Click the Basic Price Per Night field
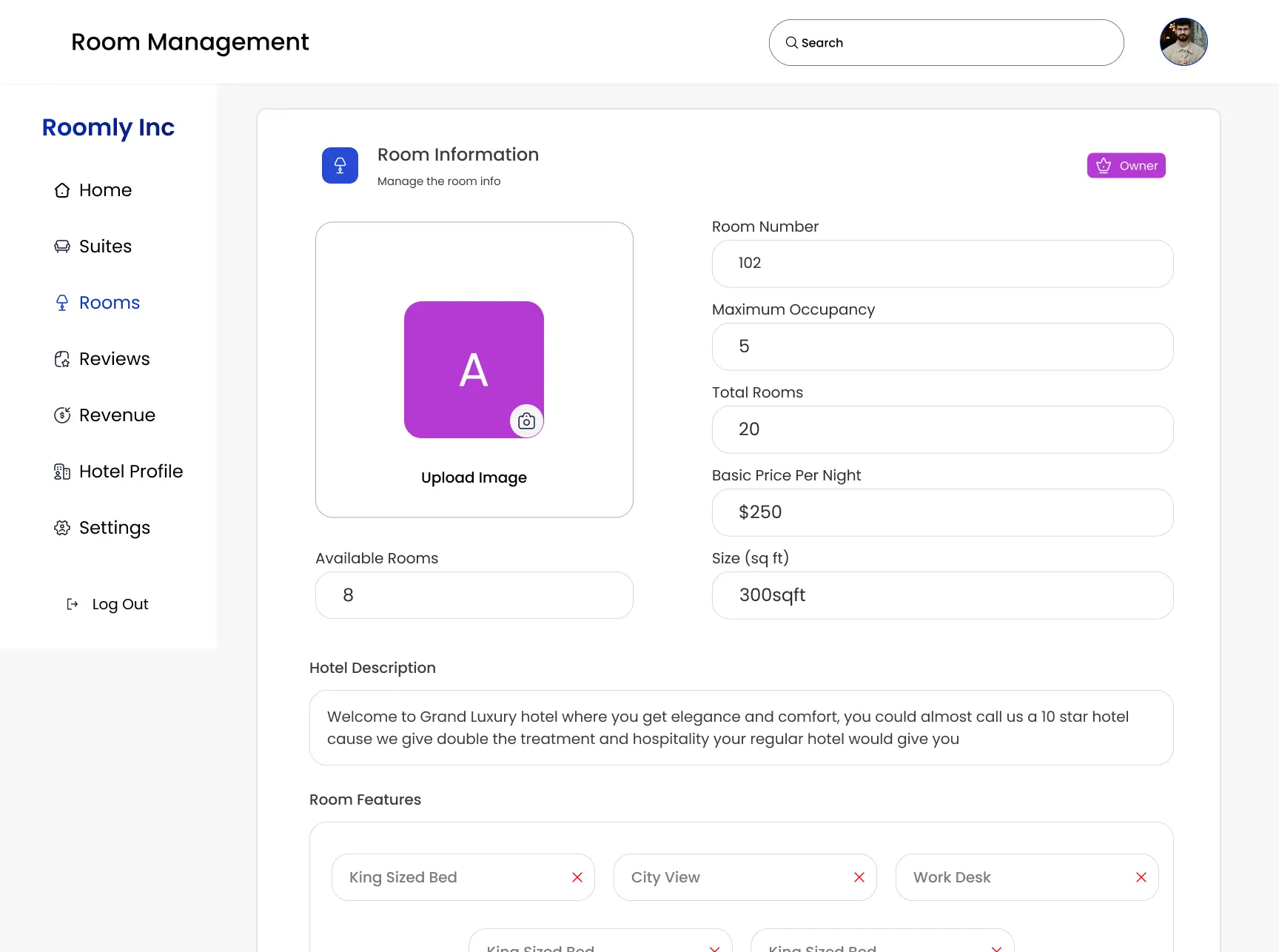The height and width of the screenshot is (952, 1279). tap(942, 512)
